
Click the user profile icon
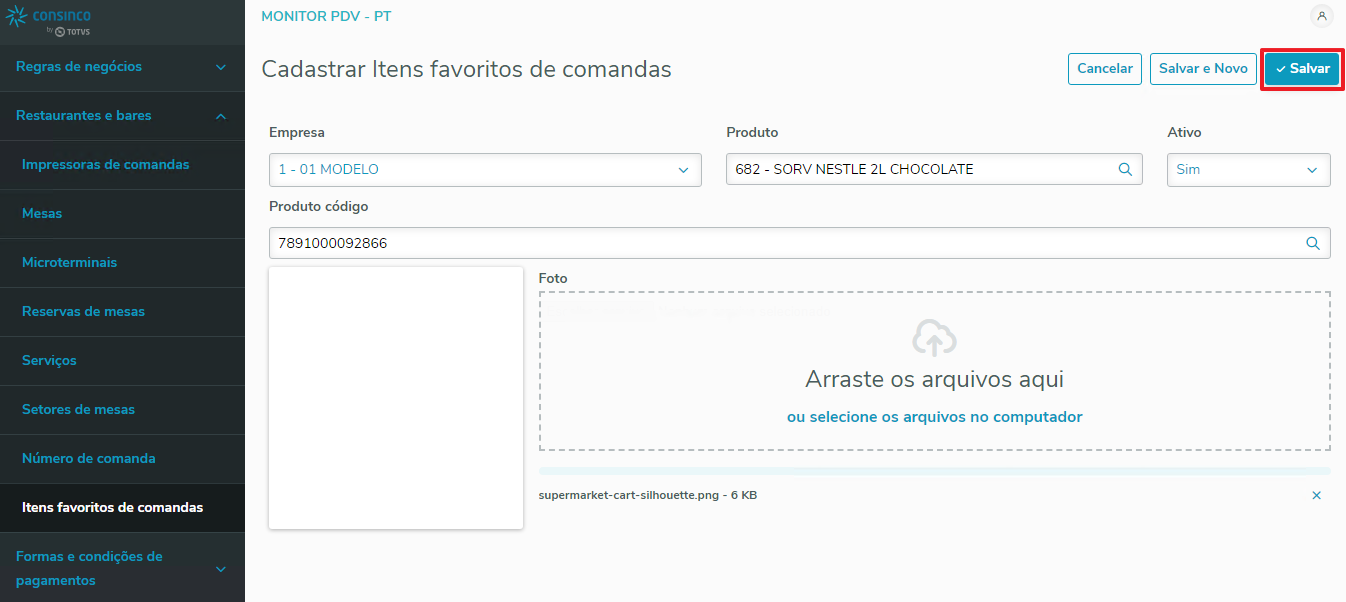click(1321, 16)
